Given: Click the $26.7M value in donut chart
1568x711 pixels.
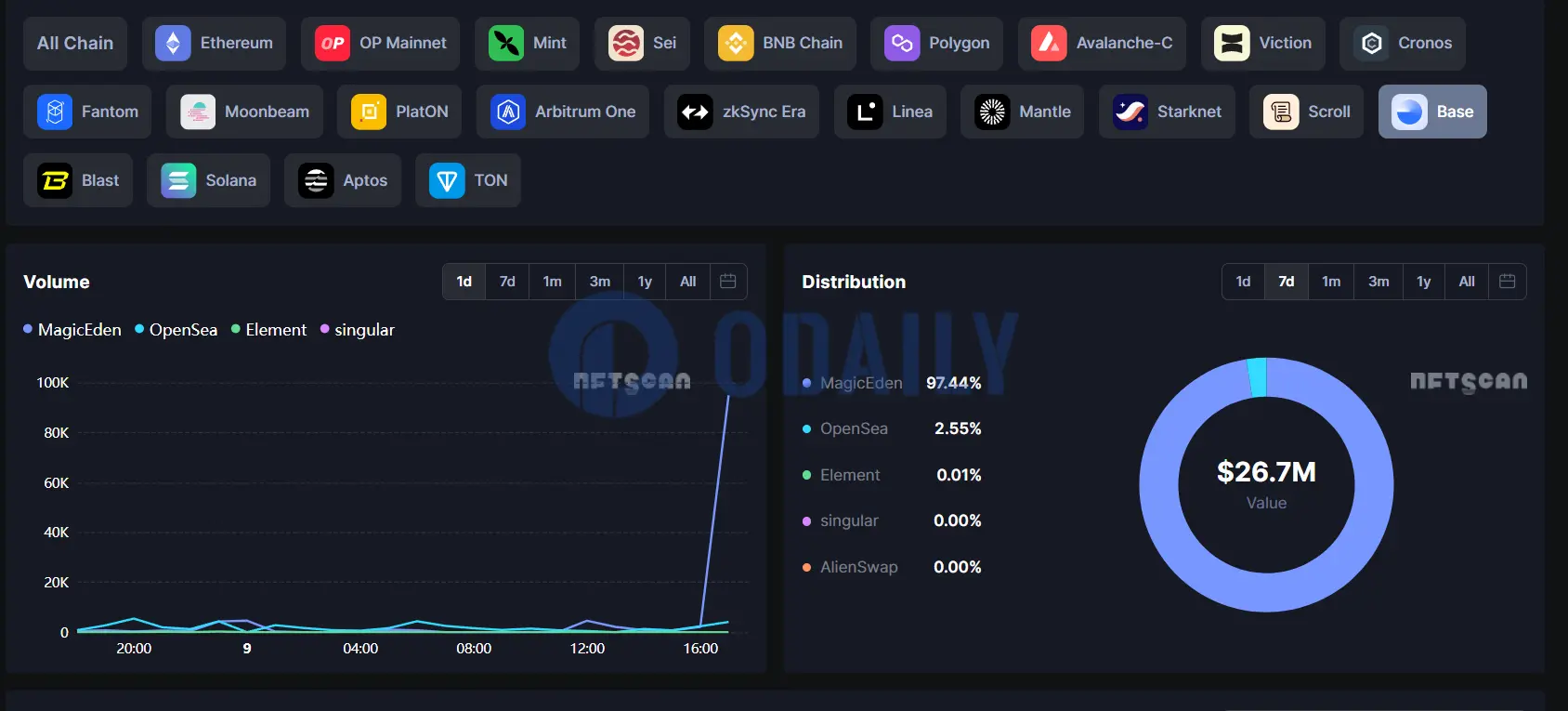Looking at the screenshot, I should point(1267,472).
